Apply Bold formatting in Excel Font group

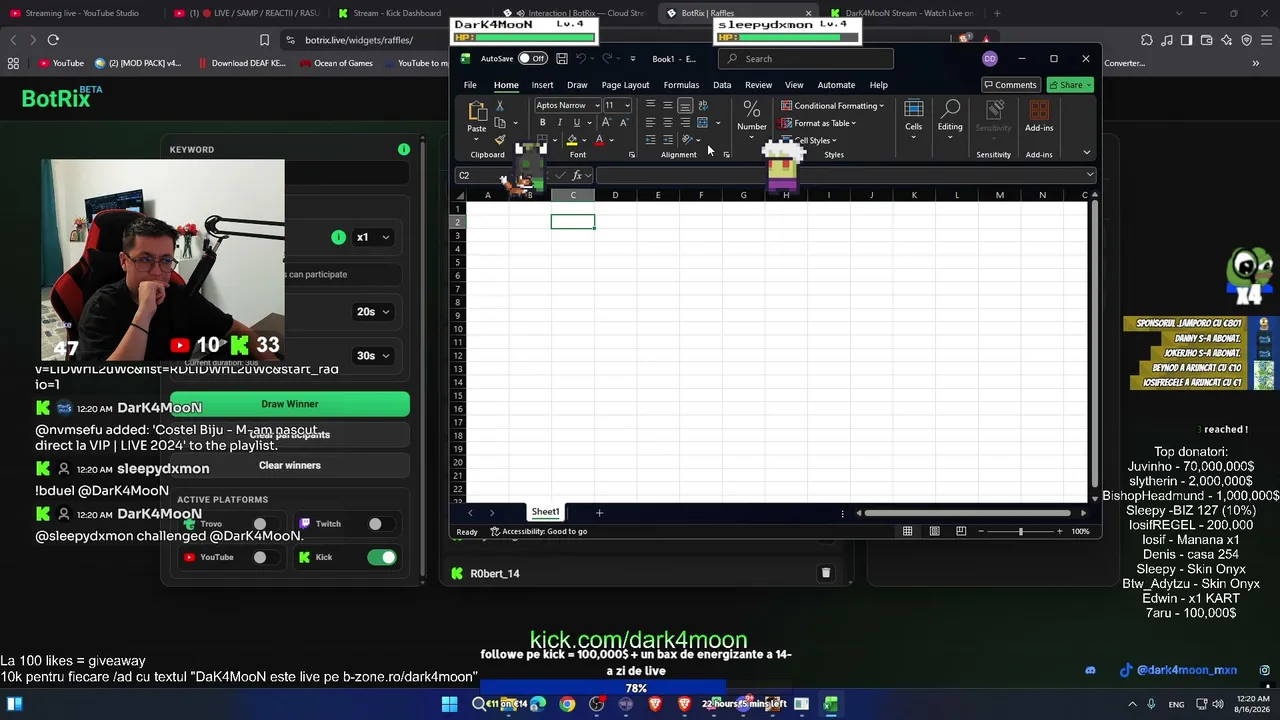click(542, 123)
